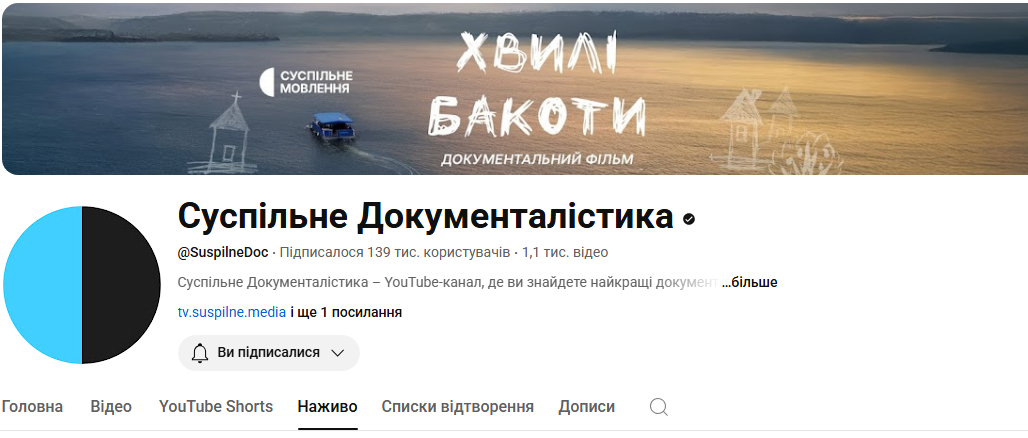Screen dimensions: 1028x438
Task: Select the Списки відтворення tab
Action: tap(458, 407)
